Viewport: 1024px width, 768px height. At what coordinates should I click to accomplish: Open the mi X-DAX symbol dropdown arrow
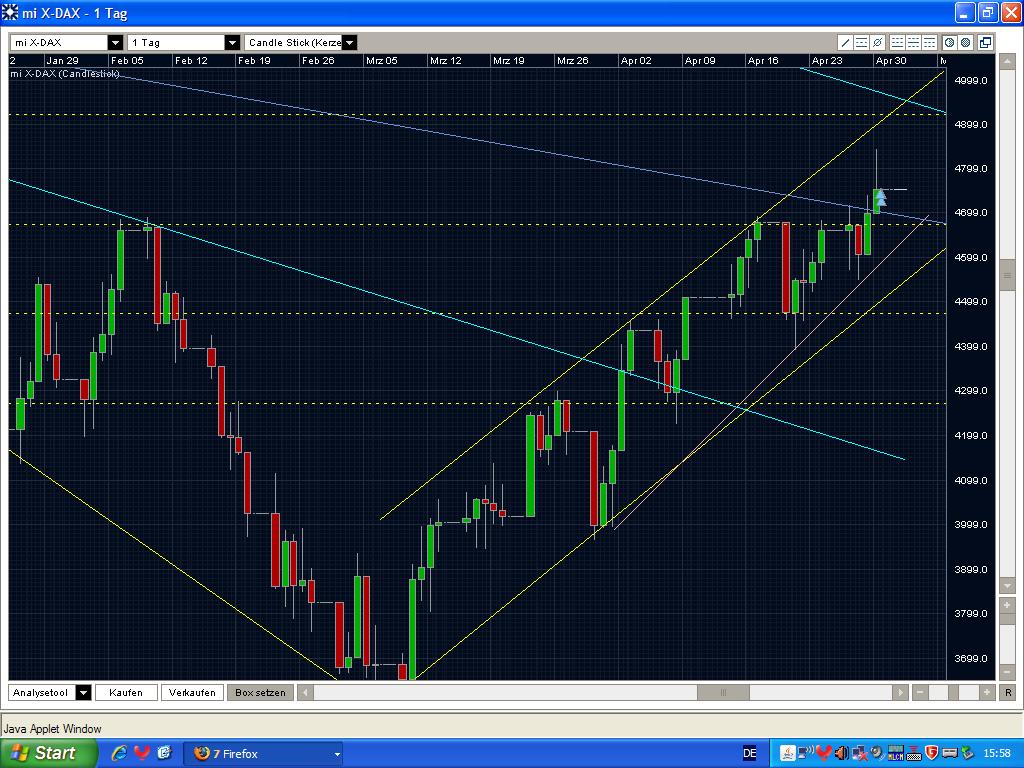(116, 42)
